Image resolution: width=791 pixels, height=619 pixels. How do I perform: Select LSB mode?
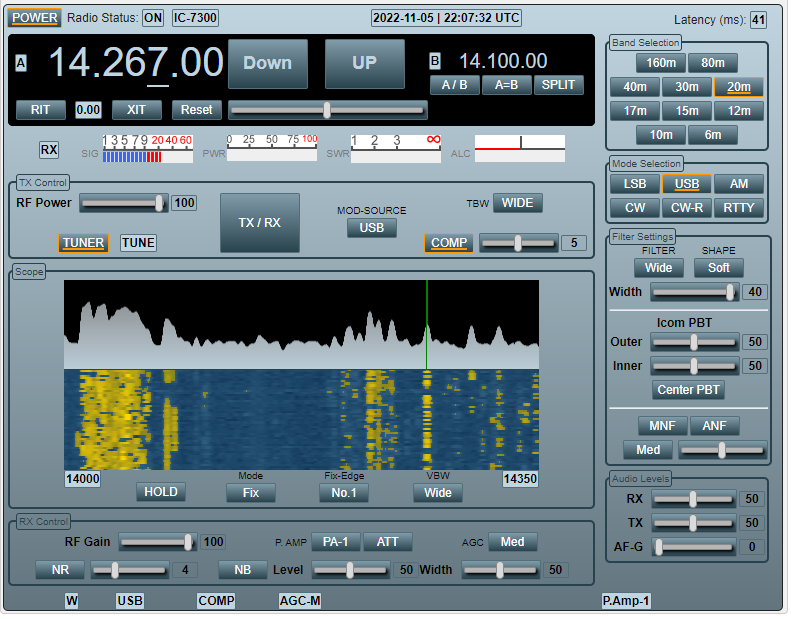[x=637, y=184]
